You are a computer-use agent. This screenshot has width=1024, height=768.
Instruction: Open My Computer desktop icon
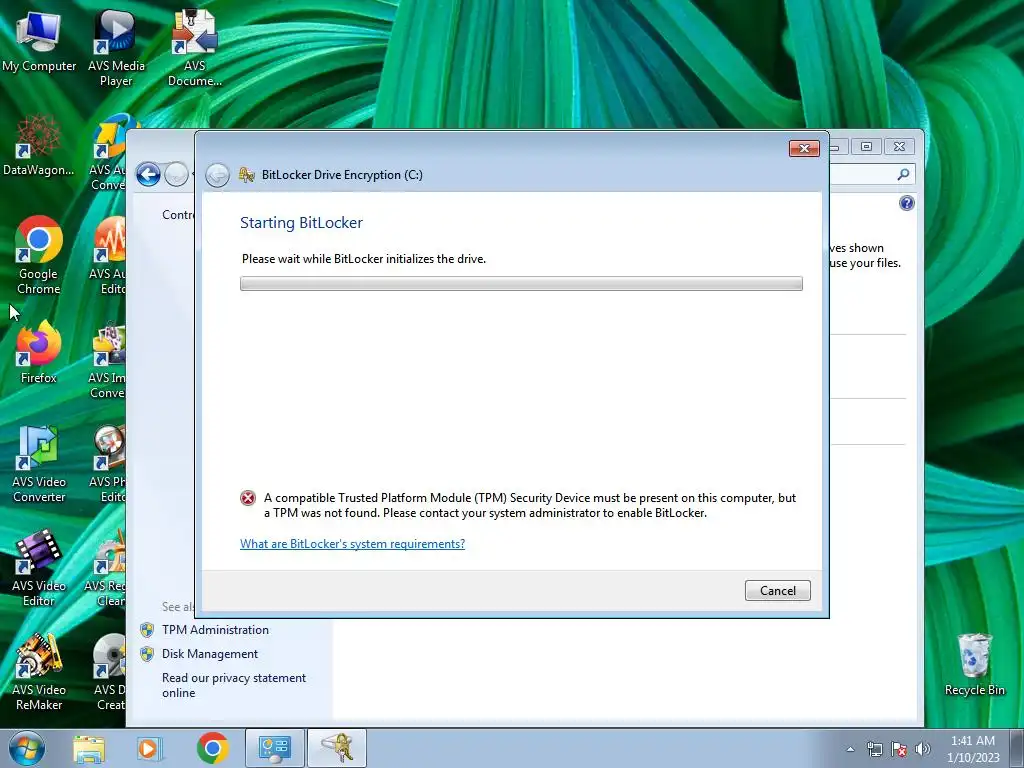(39, 40)
